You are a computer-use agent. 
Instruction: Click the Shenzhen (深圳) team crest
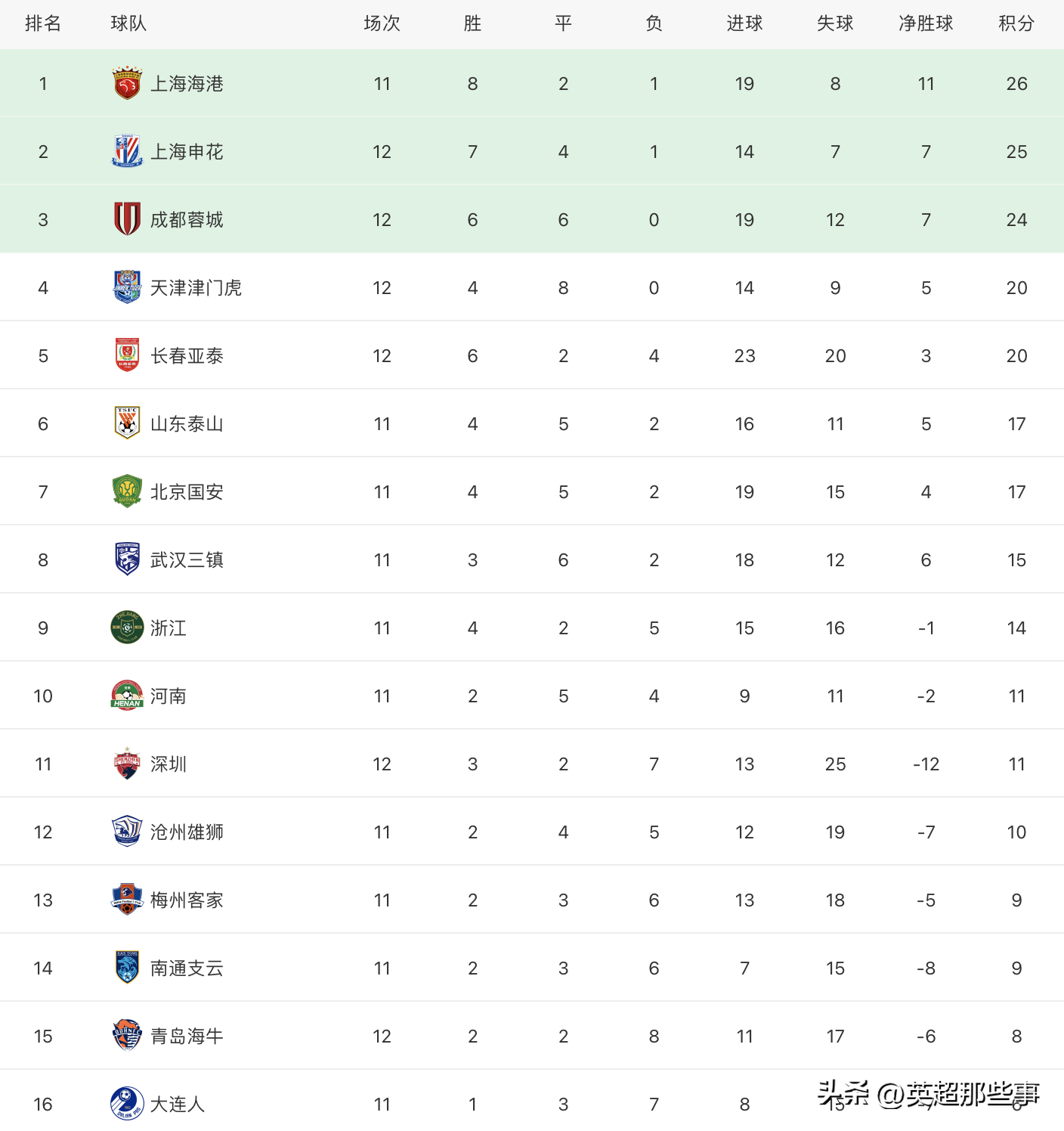click(x=127, y=764)
